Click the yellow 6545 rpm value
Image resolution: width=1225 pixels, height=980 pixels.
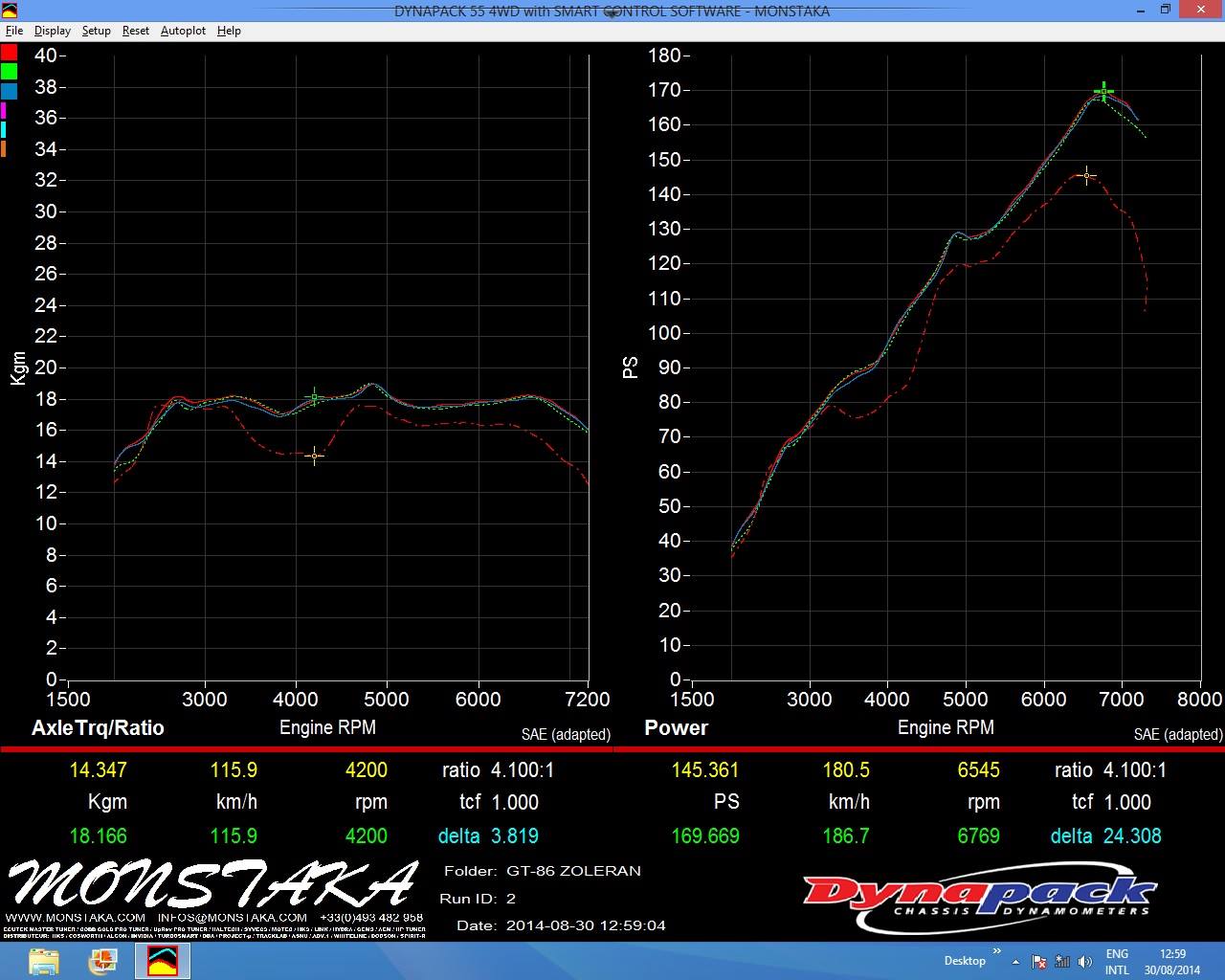978,769
